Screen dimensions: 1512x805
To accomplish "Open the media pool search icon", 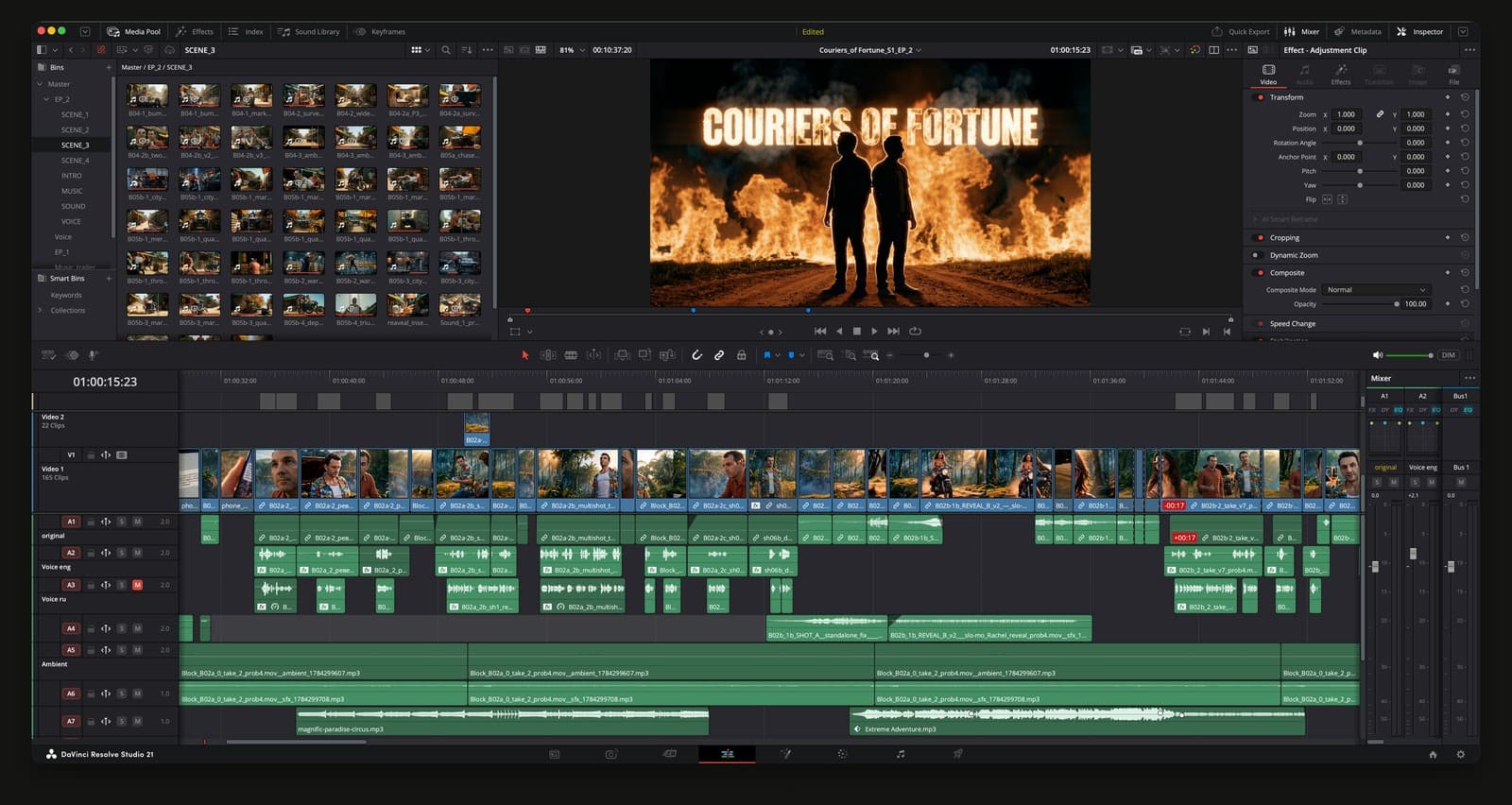I will tap(446, 50).
